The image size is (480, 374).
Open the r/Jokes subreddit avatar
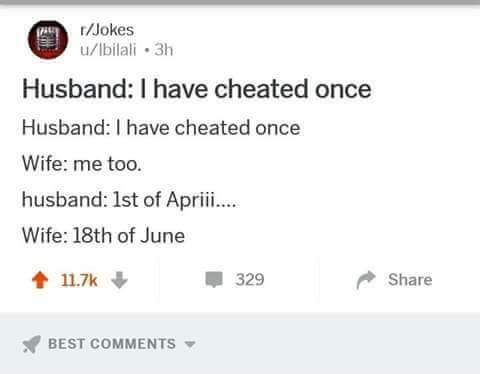click(48, 40)
